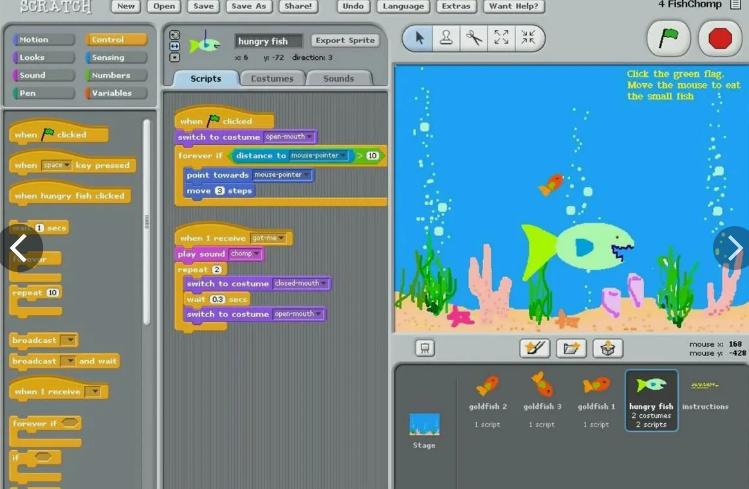Switch to the Costumes tab
Image resolution: width=749 pixels, height=489 pixels.
click(x=272, y=78)
